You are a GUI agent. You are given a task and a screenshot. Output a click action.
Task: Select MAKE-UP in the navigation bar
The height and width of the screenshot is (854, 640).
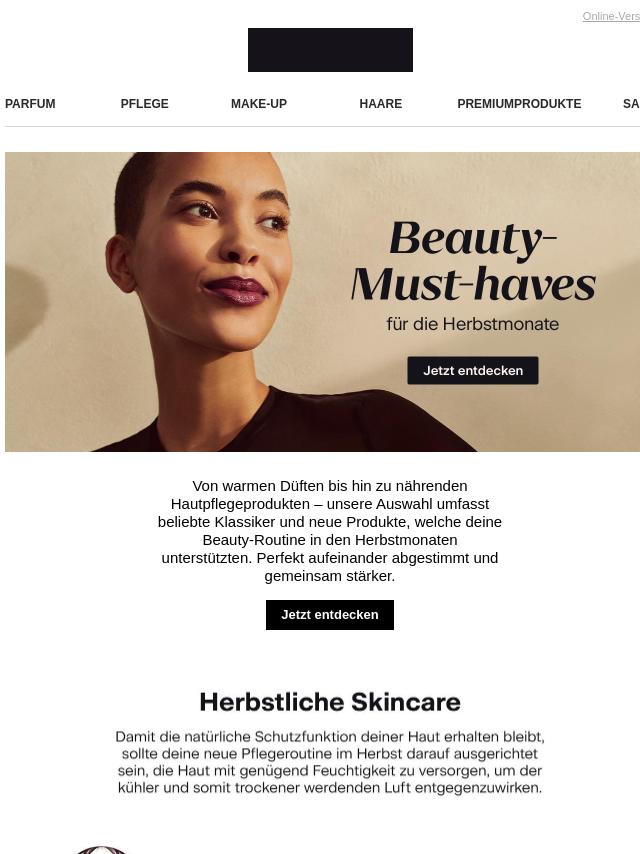pos(259,103)
